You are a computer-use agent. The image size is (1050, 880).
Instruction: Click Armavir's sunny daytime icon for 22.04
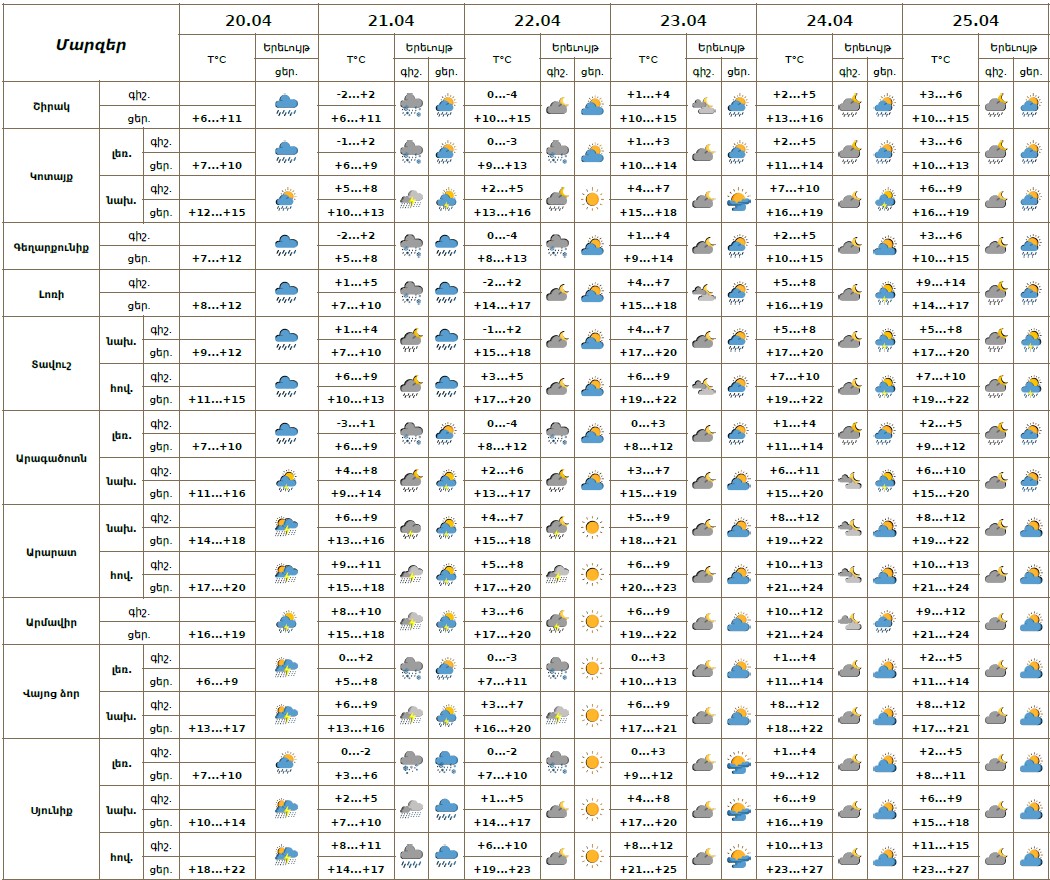coord(592,622)
